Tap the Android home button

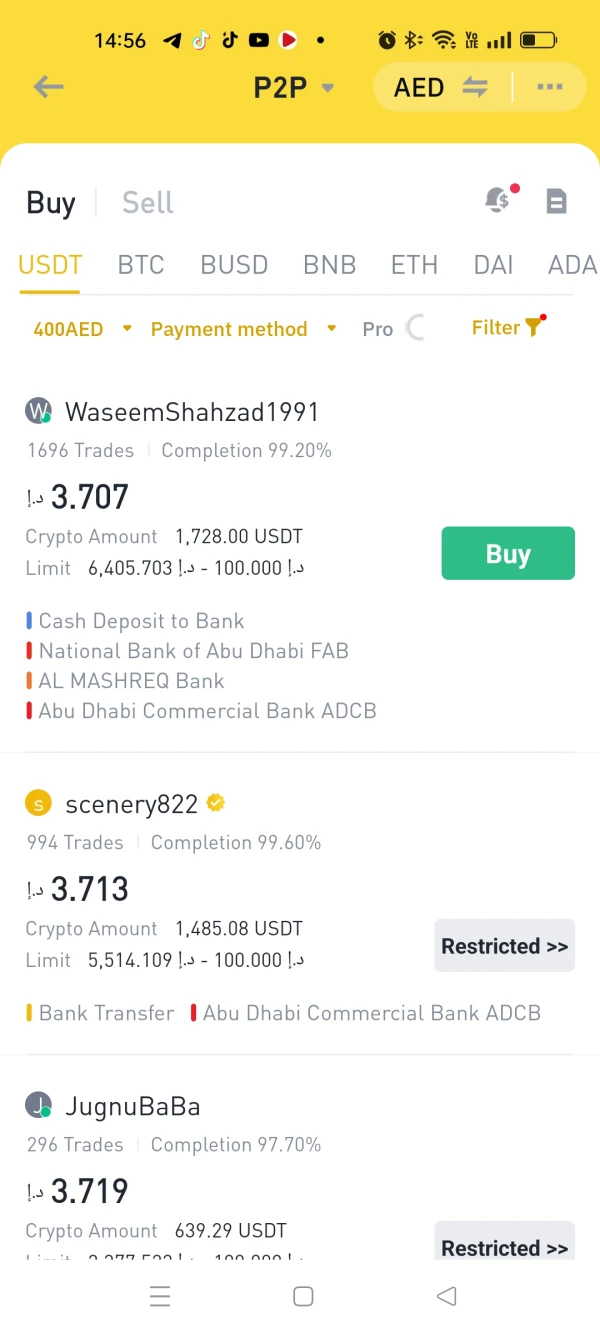(x=303, y=1296)
